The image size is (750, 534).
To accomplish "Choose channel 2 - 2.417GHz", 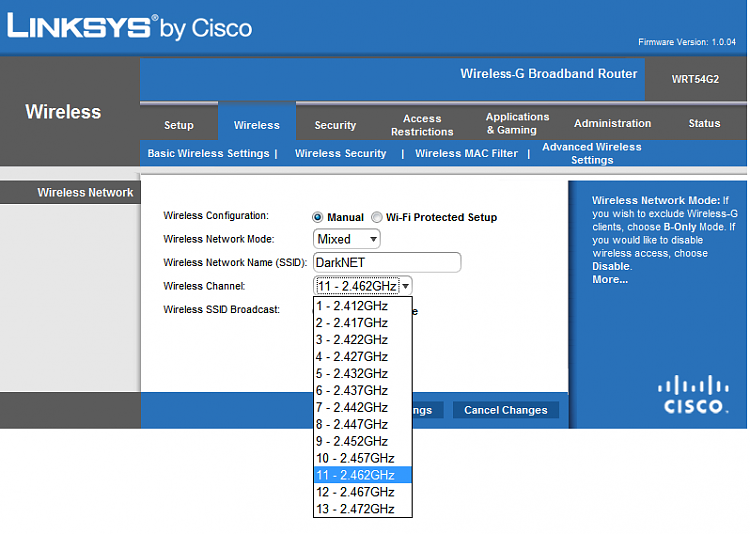I will tap(363, 323).
